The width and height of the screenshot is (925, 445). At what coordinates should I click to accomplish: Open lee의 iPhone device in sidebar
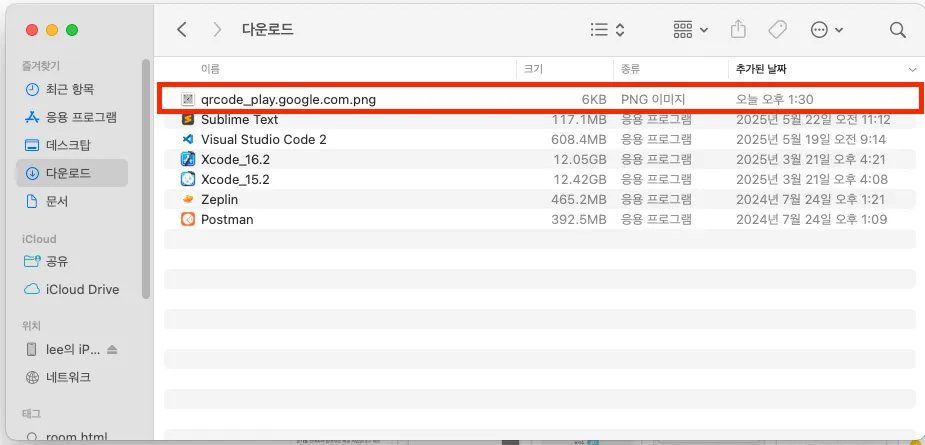click(73, 349)
